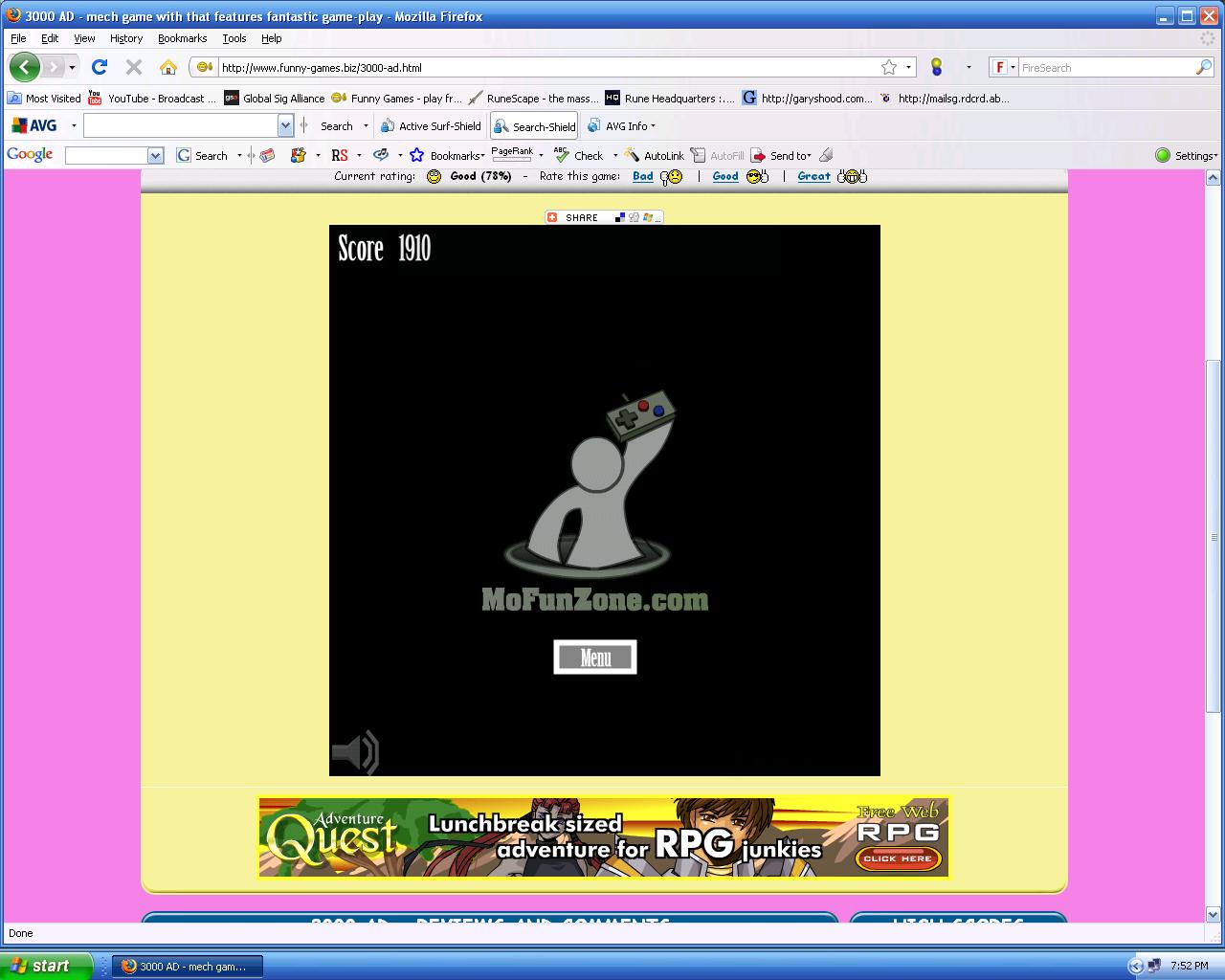
Task: Rate this game as Great
Action: click(x=814, y=176)
